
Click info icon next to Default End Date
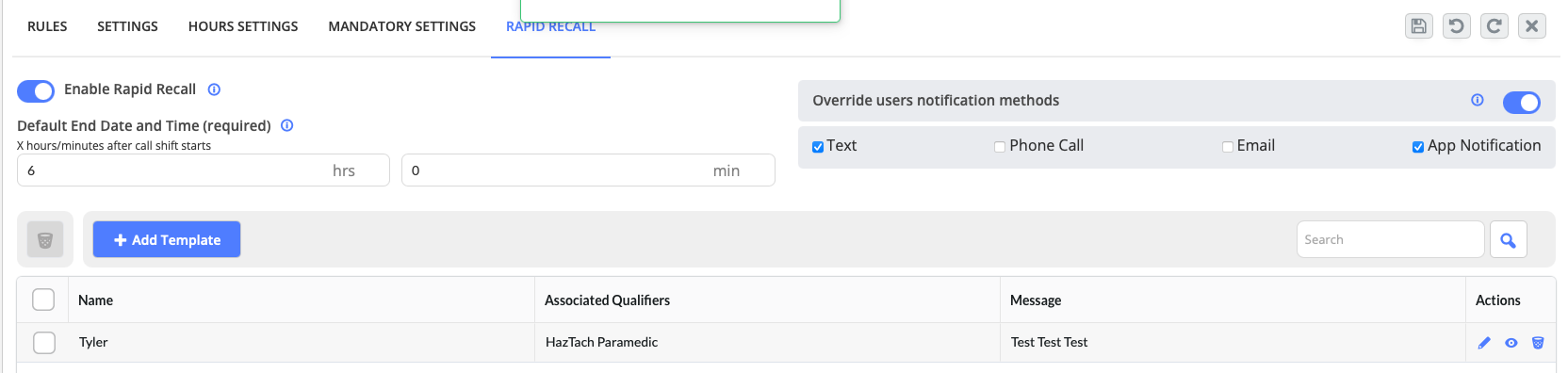[287, 125]
